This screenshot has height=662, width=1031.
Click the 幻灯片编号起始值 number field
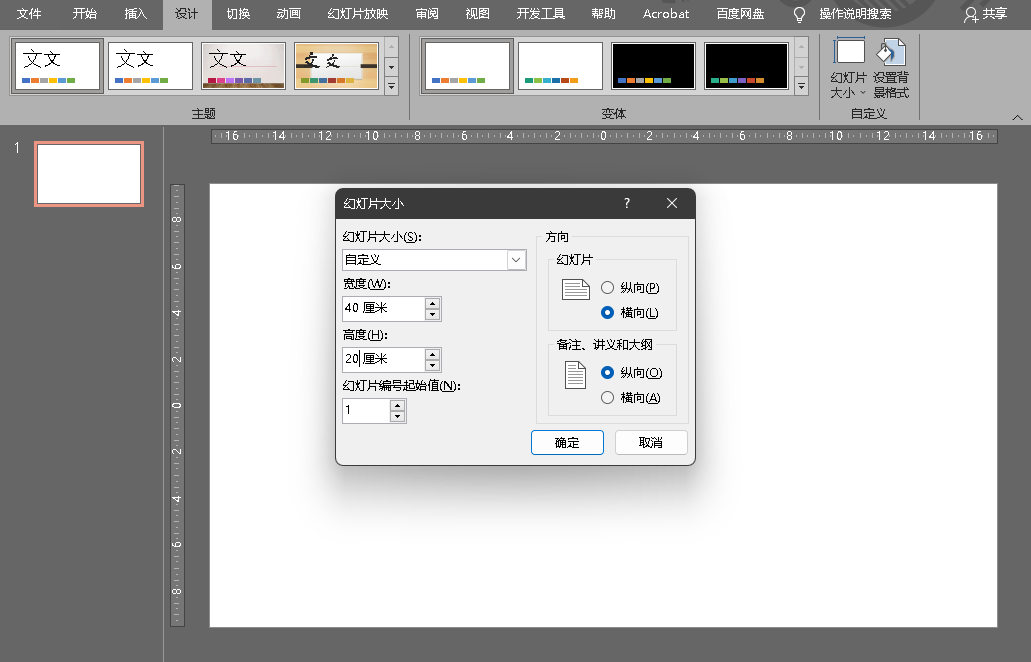pyautogui.click(x=366, y=410)
